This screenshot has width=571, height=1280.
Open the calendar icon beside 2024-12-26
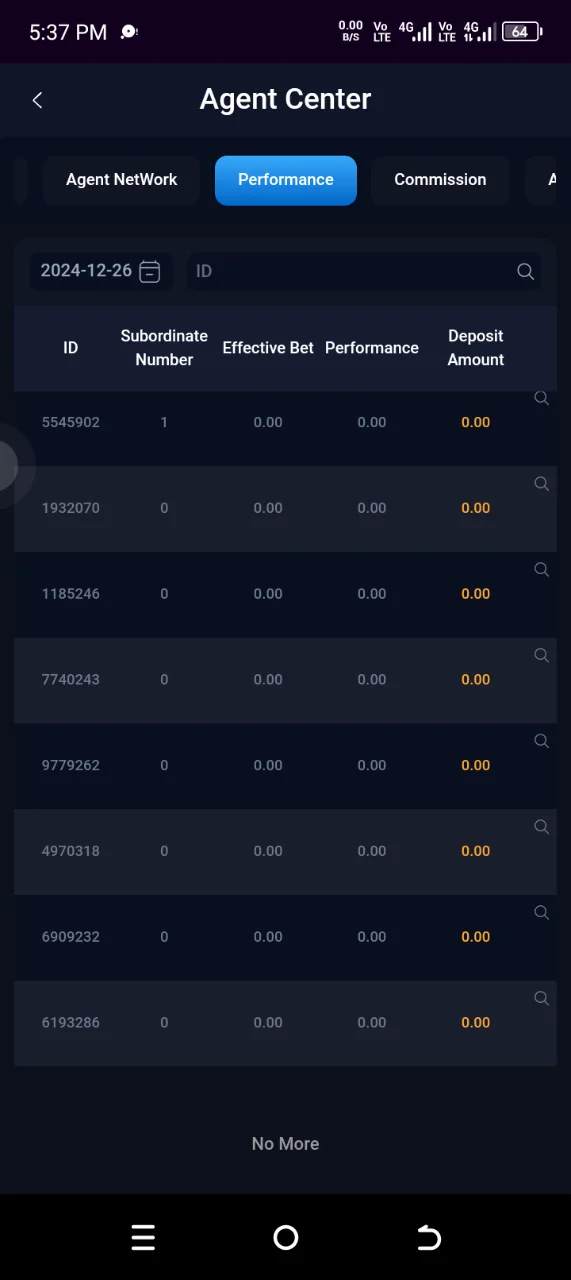(149, 271)
